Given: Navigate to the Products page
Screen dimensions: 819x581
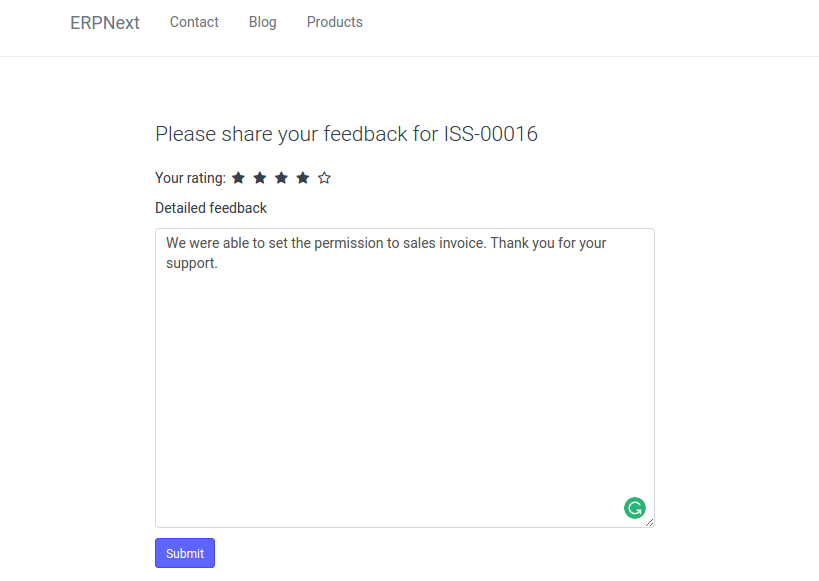Looking at the screenshot, I should tap(335, 22).
